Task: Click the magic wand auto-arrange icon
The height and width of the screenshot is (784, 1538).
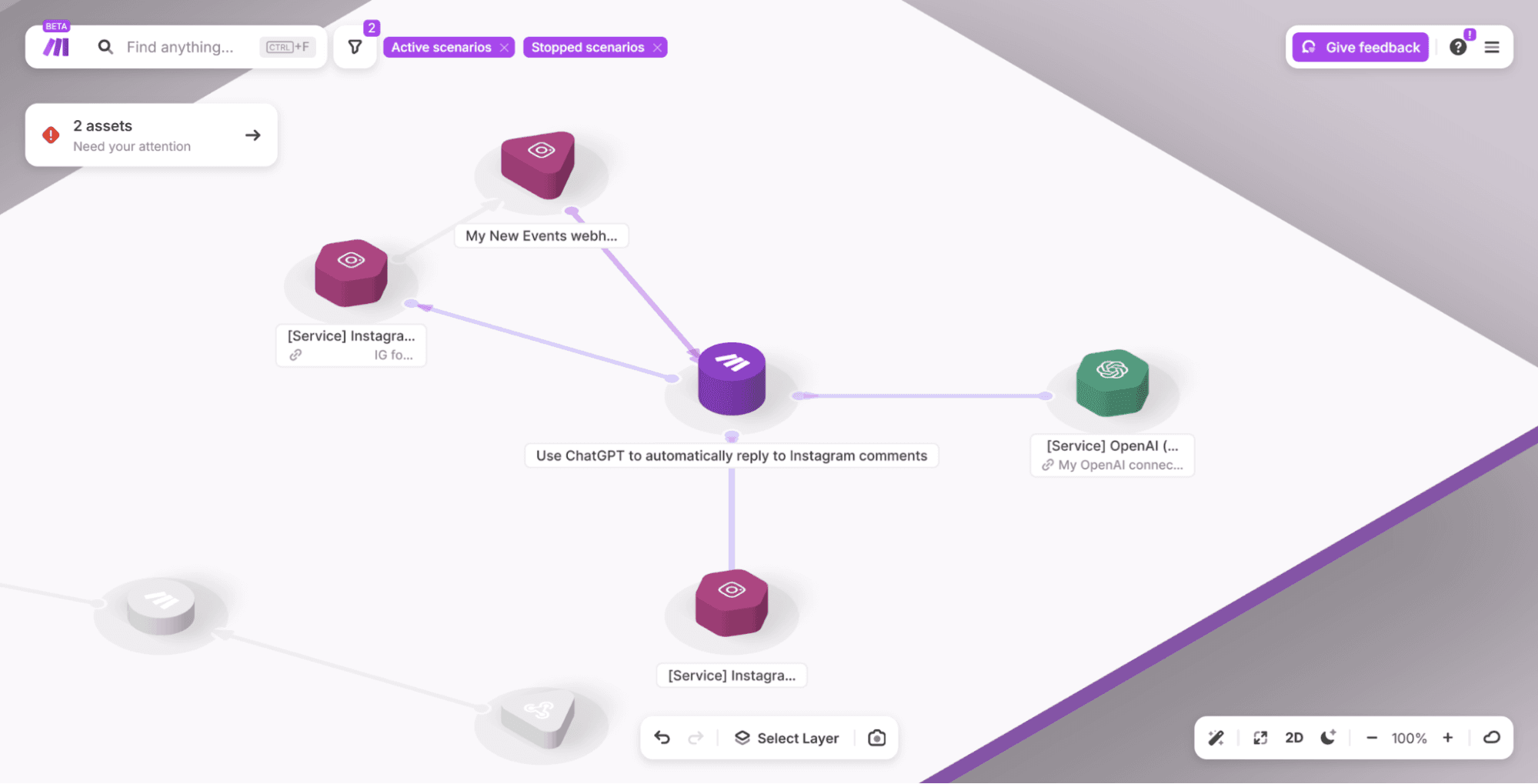Action: (x=1216, y=738)
